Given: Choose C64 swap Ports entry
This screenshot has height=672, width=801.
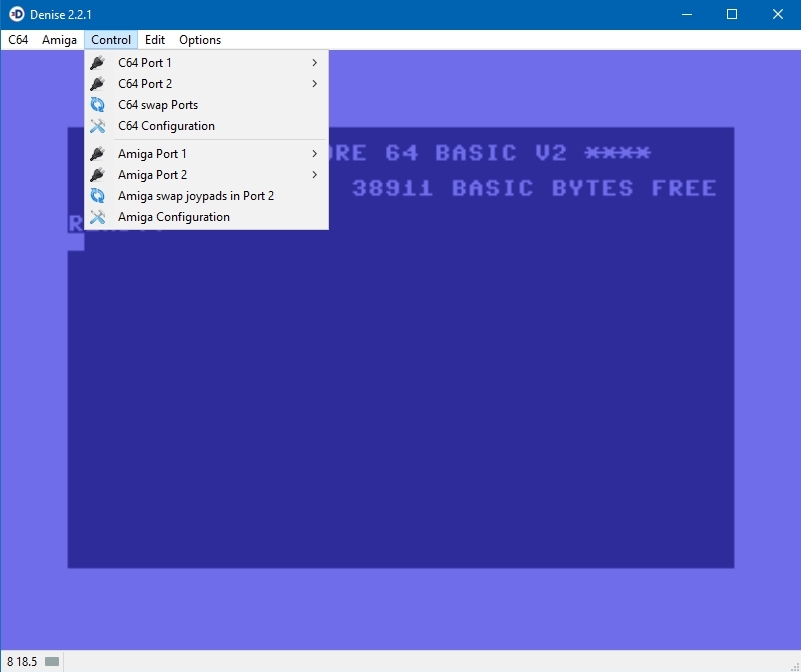Looking at the screenshot, I should click(x=206, y=105).
